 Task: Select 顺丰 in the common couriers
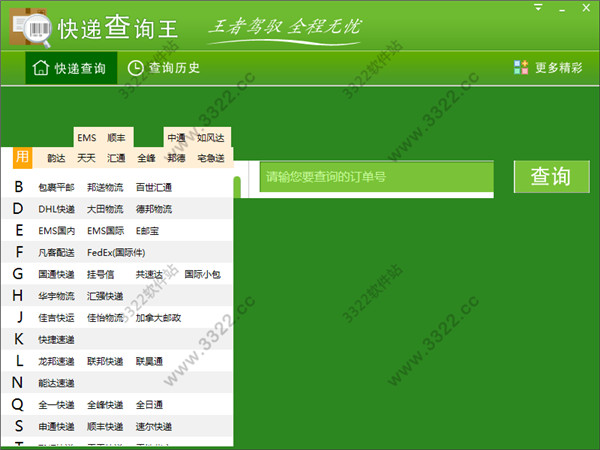click(116, 137)
